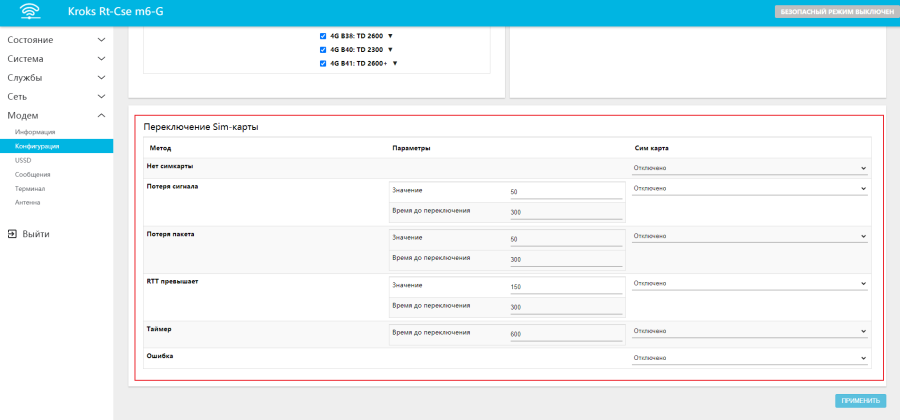Open the Сим карта dropdown for Потеря сигнала
900x420 pixels.
750,188
